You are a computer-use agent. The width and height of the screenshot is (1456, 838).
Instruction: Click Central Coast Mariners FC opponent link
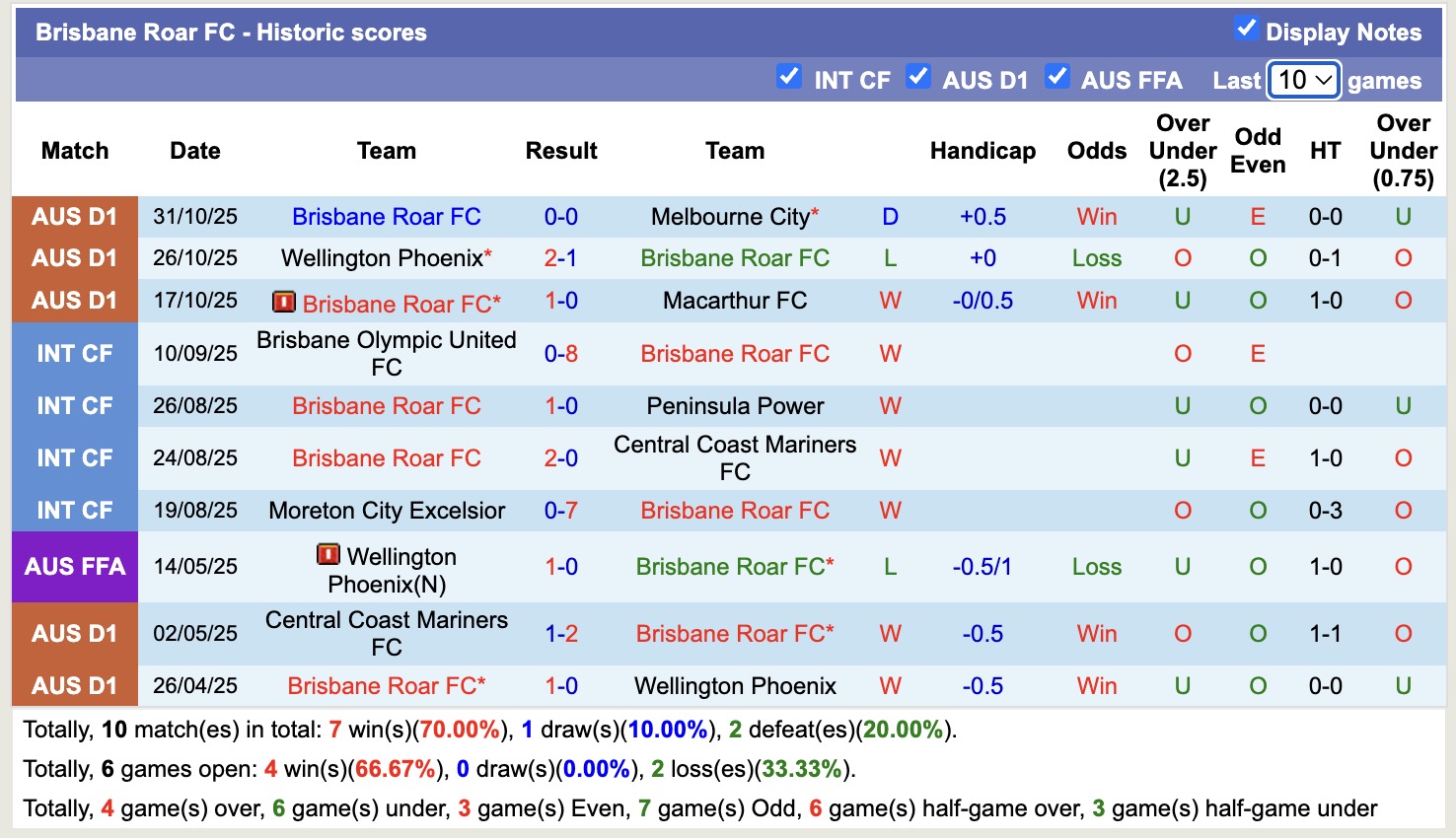coord(734,457)
